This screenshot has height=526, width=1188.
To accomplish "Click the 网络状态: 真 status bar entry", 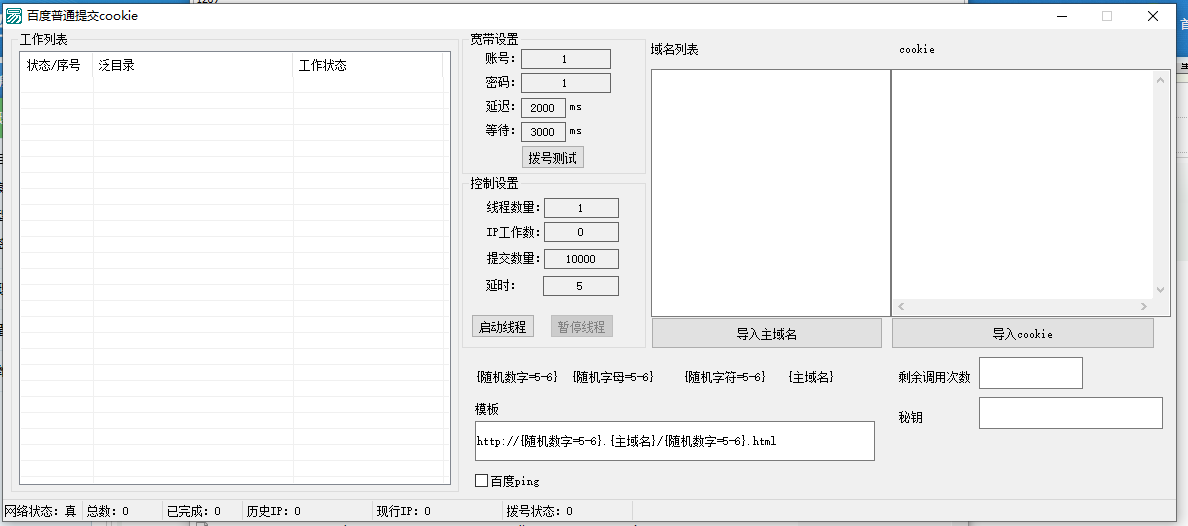I will point(41,512).
